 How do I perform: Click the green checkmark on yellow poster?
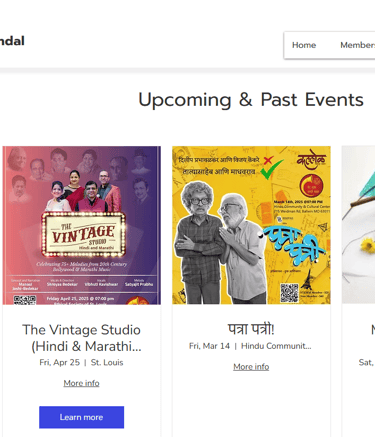click(271, 170)
